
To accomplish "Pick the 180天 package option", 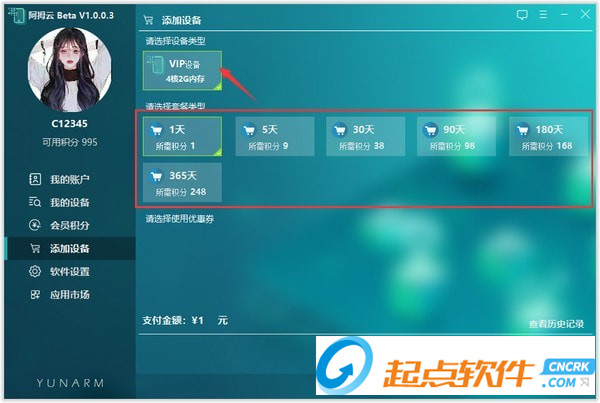I will pyautogui.click(x=548, y=137).
